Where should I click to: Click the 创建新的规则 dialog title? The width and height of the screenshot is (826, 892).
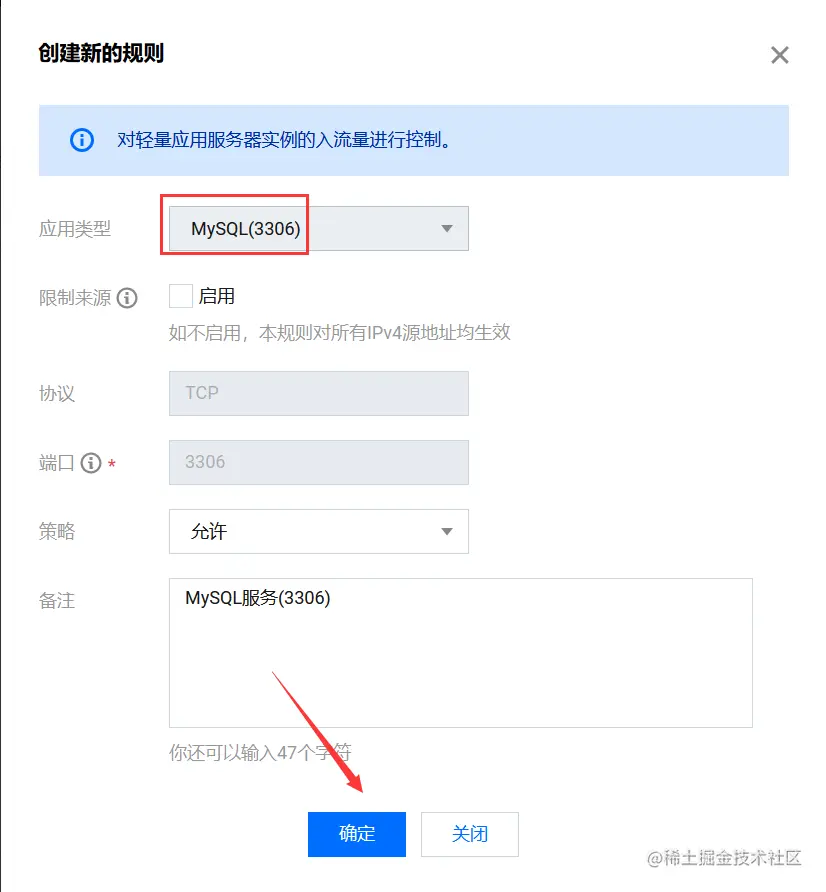click(101, 53)
